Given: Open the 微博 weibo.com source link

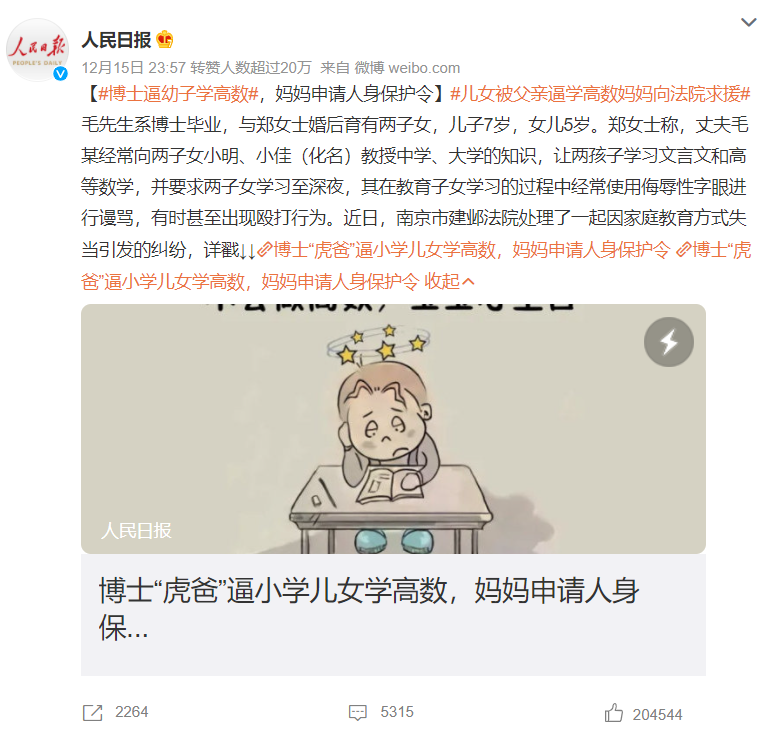Looking at the screenshot, I should click(x=407, y=68).
